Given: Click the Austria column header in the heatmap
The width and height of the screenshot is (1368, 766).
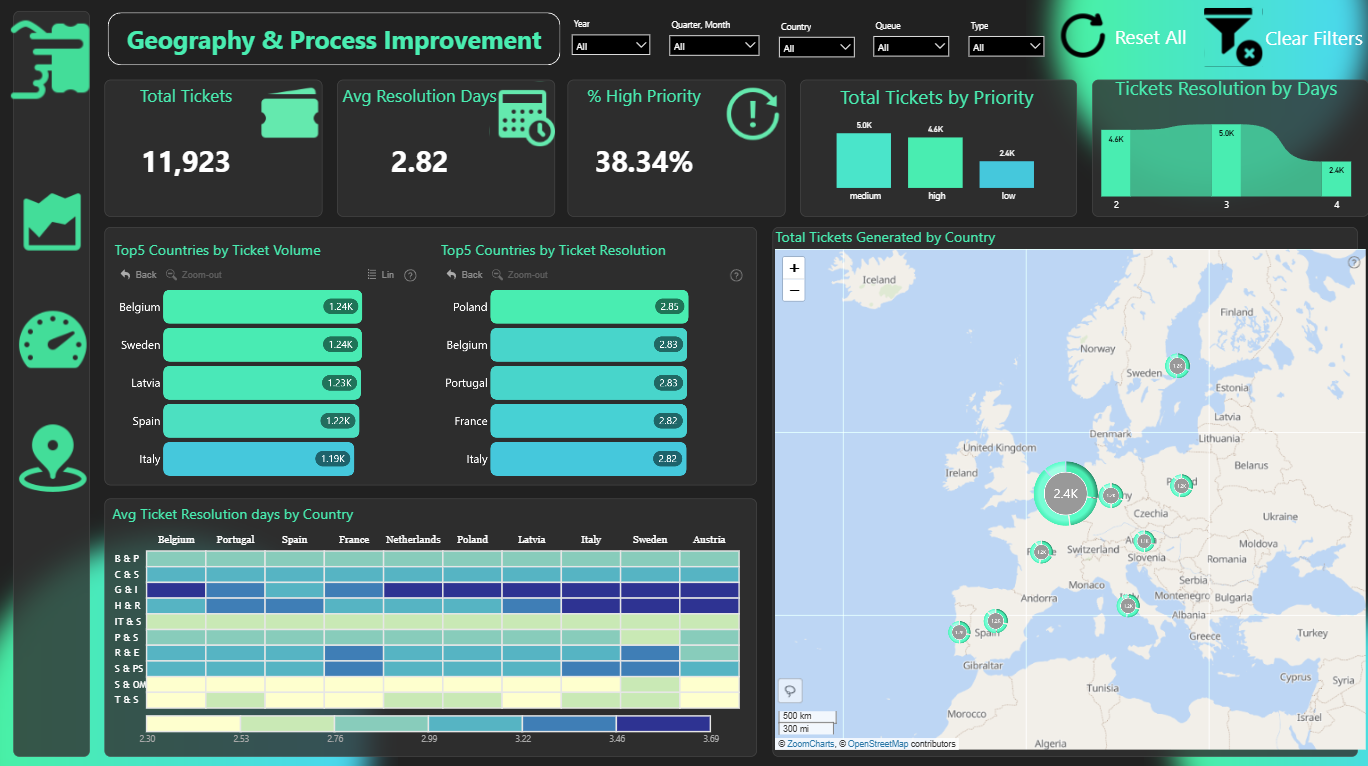Looking at the screenshot, I should (x=709, y=540).
